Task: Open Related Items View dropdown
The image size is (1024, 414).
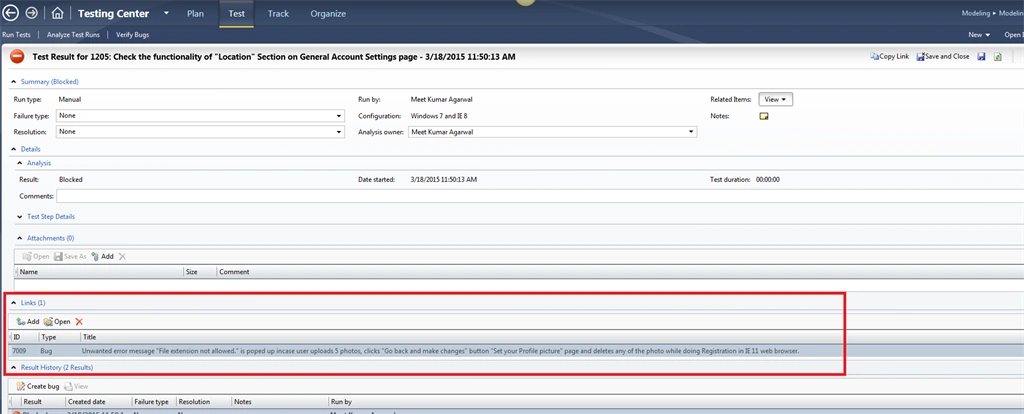Action: [x=776, y=99]
